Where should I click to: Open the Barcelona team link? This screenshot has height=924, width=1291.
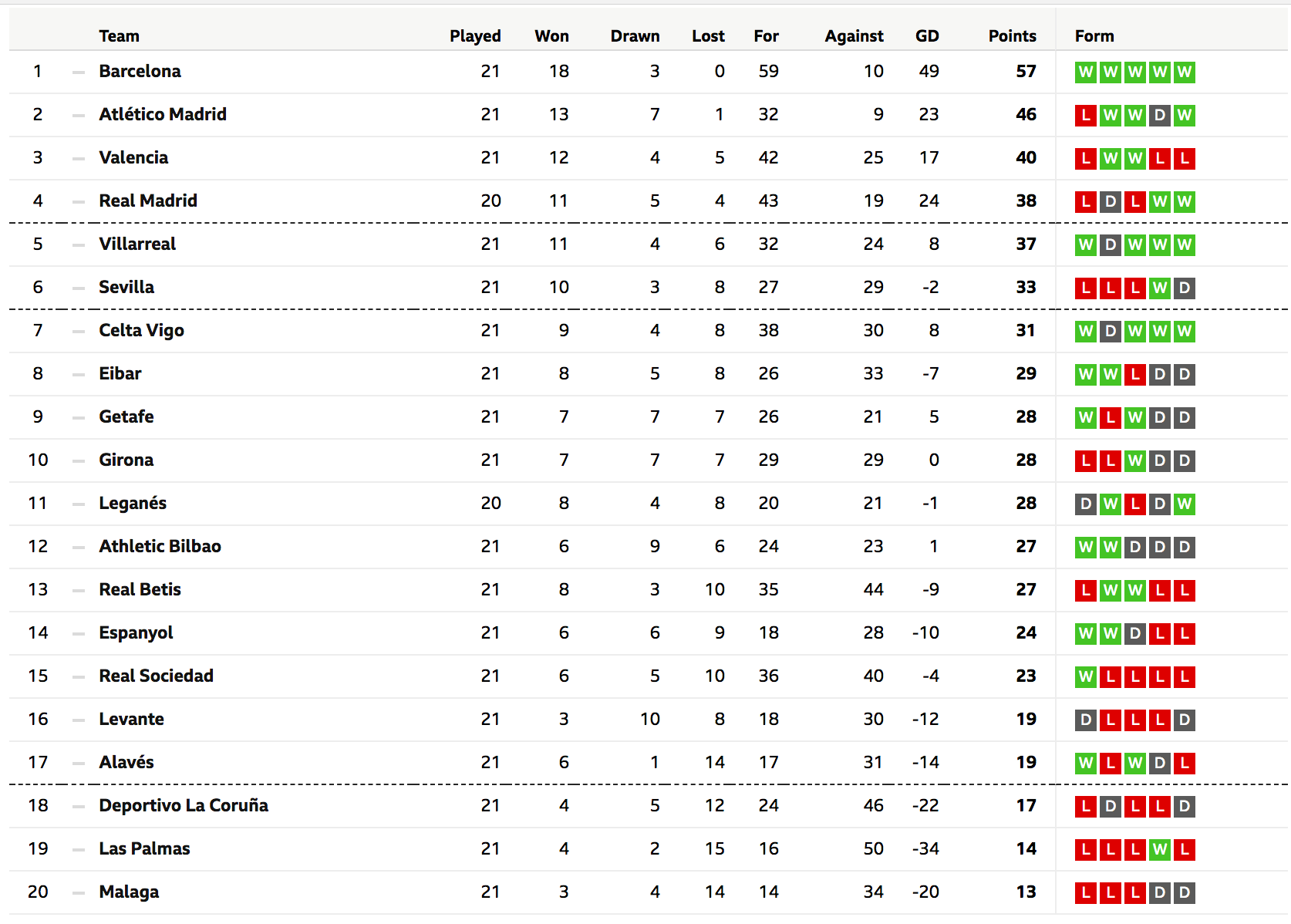click(x=140, y=71)
